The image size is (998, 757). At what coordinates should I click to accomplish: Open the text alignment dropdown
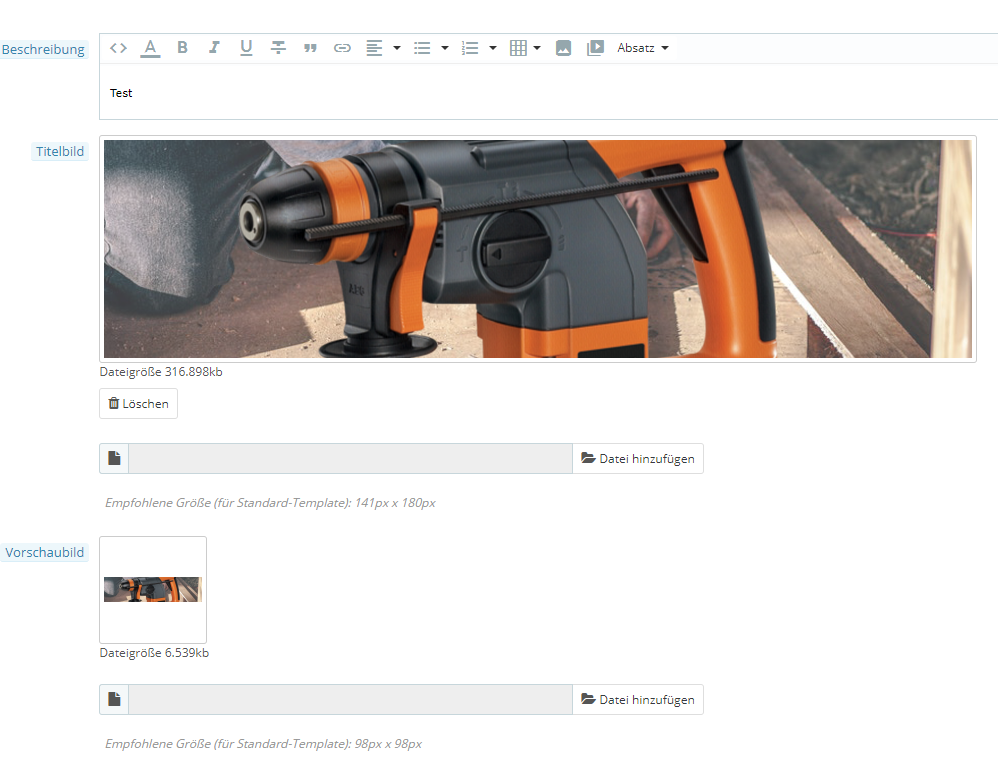[x=397, y=48]
